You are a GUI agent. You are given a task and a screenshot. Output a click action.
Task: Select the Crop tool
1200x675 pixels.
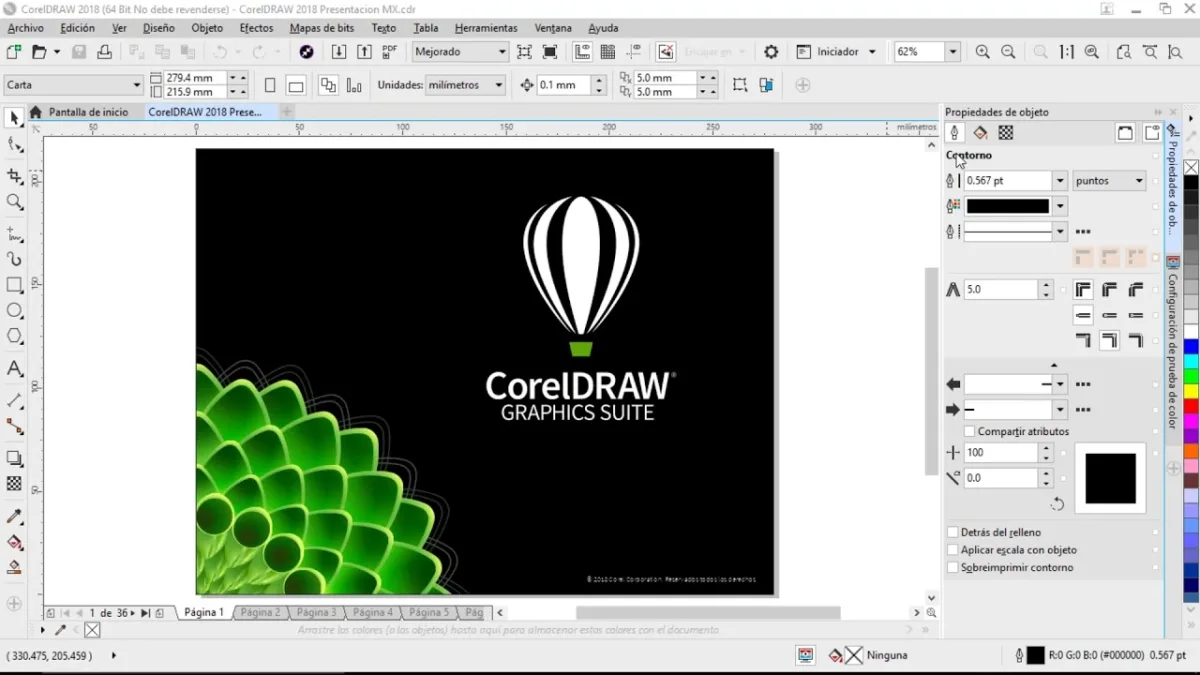(x=14, y=176)
